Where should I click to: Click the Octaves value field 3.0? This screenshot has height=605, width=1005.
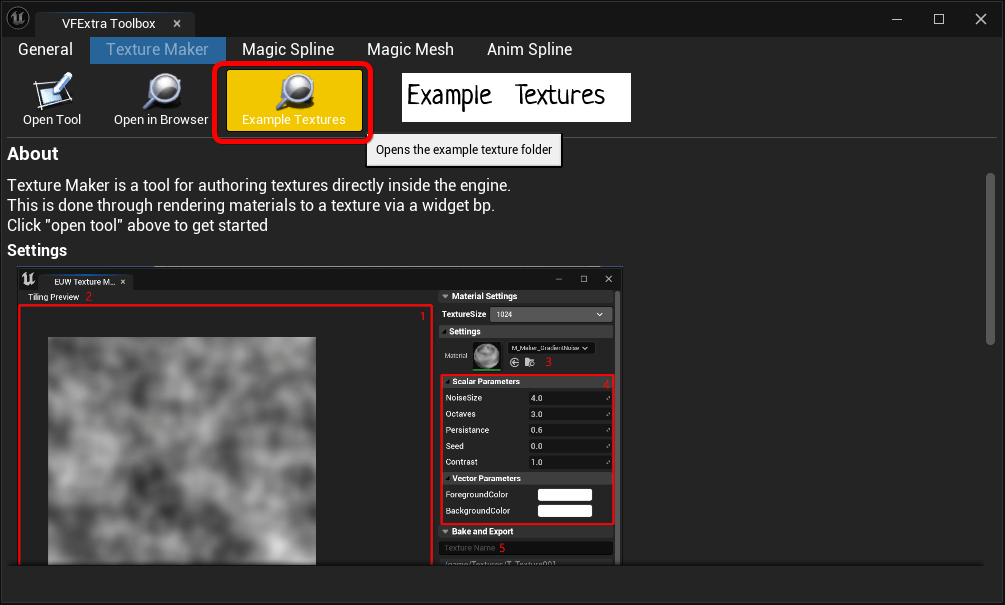(569, 414)
